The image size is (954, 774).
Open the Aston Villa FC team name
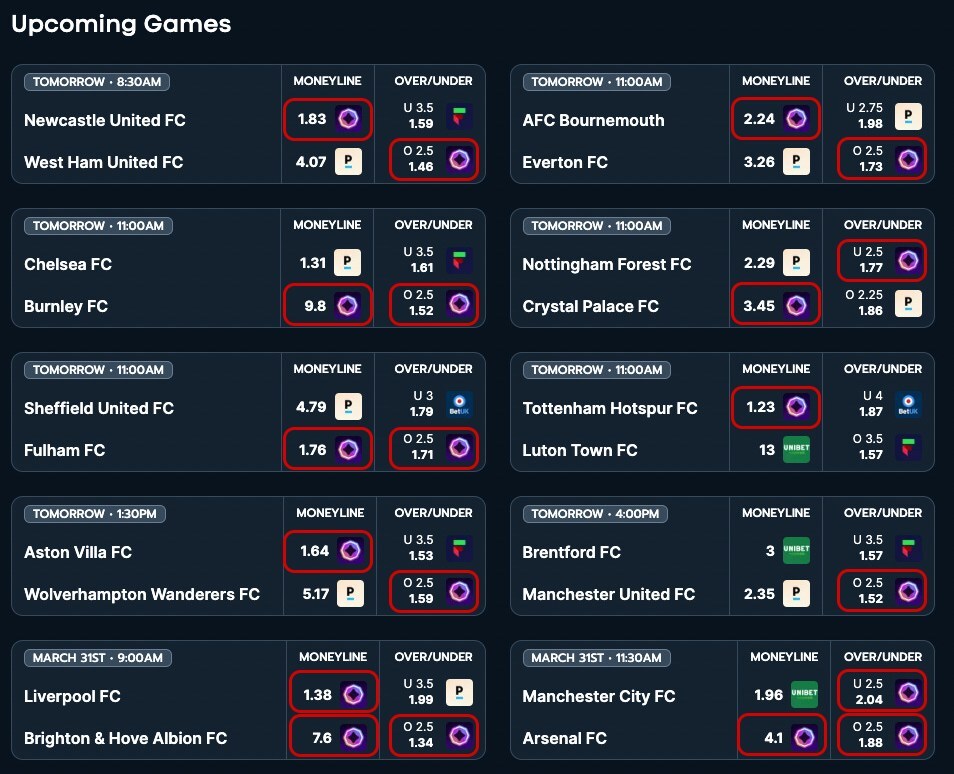point(78,552)
